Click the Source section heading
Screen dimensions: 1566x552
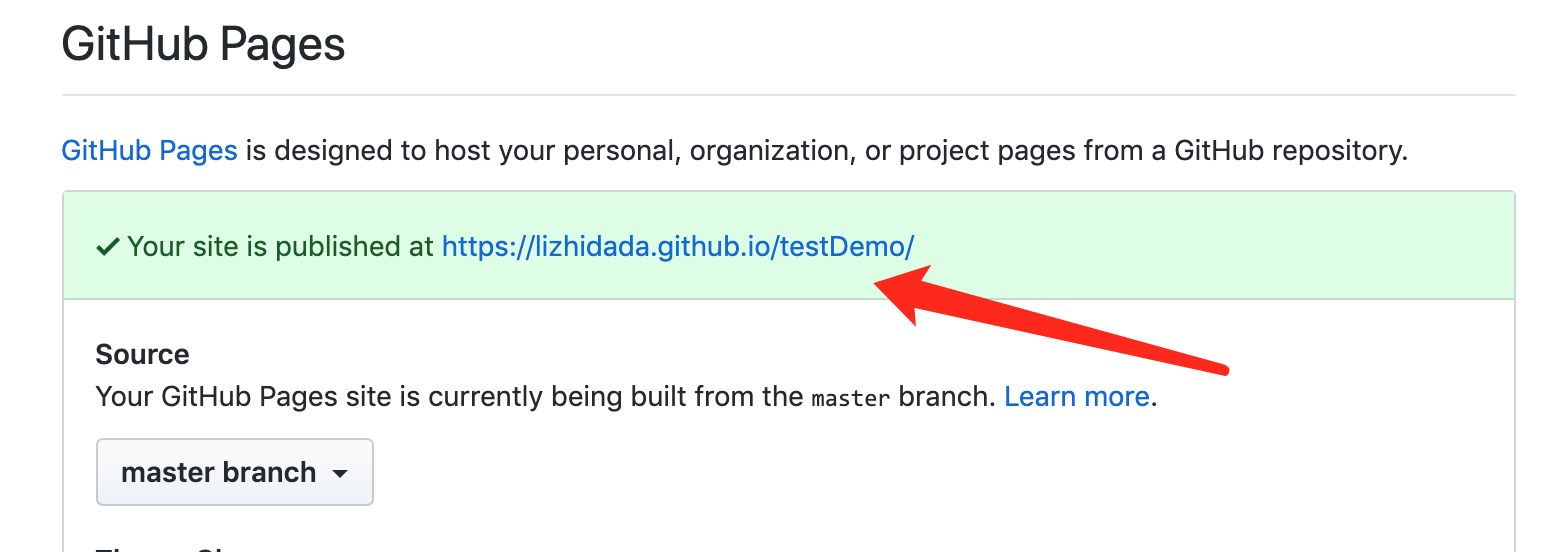[x=142, y=354]
